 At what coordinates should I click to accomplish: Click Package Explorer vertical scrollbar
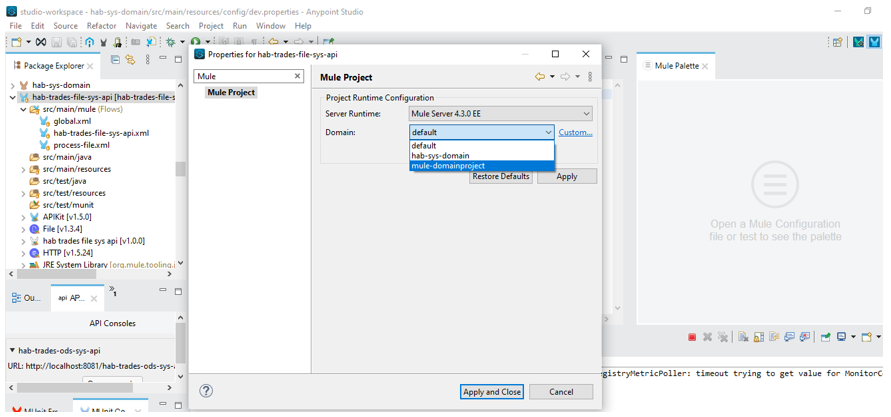(x=180, y=169)
